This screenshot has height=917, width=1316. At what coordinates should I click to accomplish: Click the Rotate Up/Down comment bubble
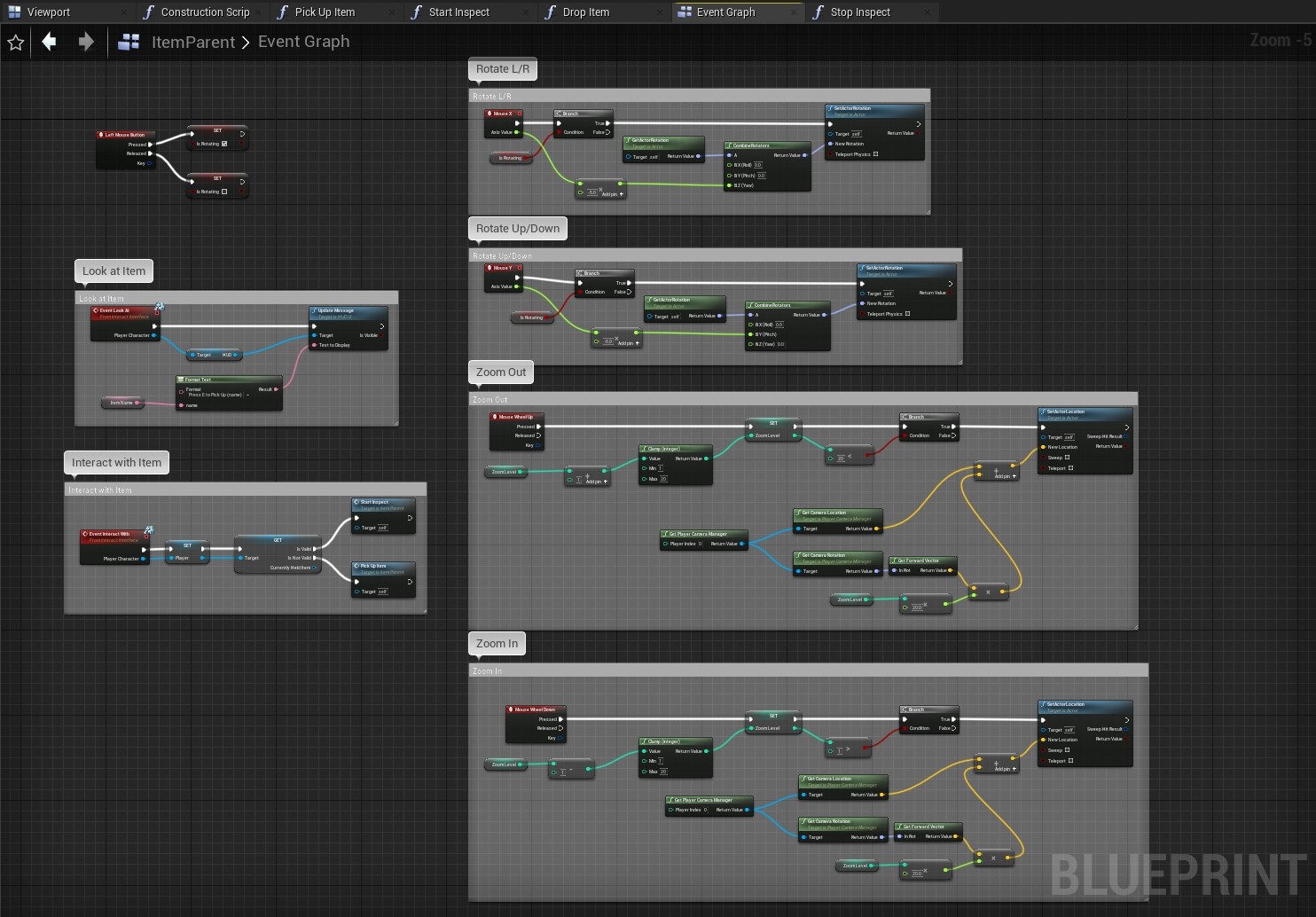tap(518, 229)
